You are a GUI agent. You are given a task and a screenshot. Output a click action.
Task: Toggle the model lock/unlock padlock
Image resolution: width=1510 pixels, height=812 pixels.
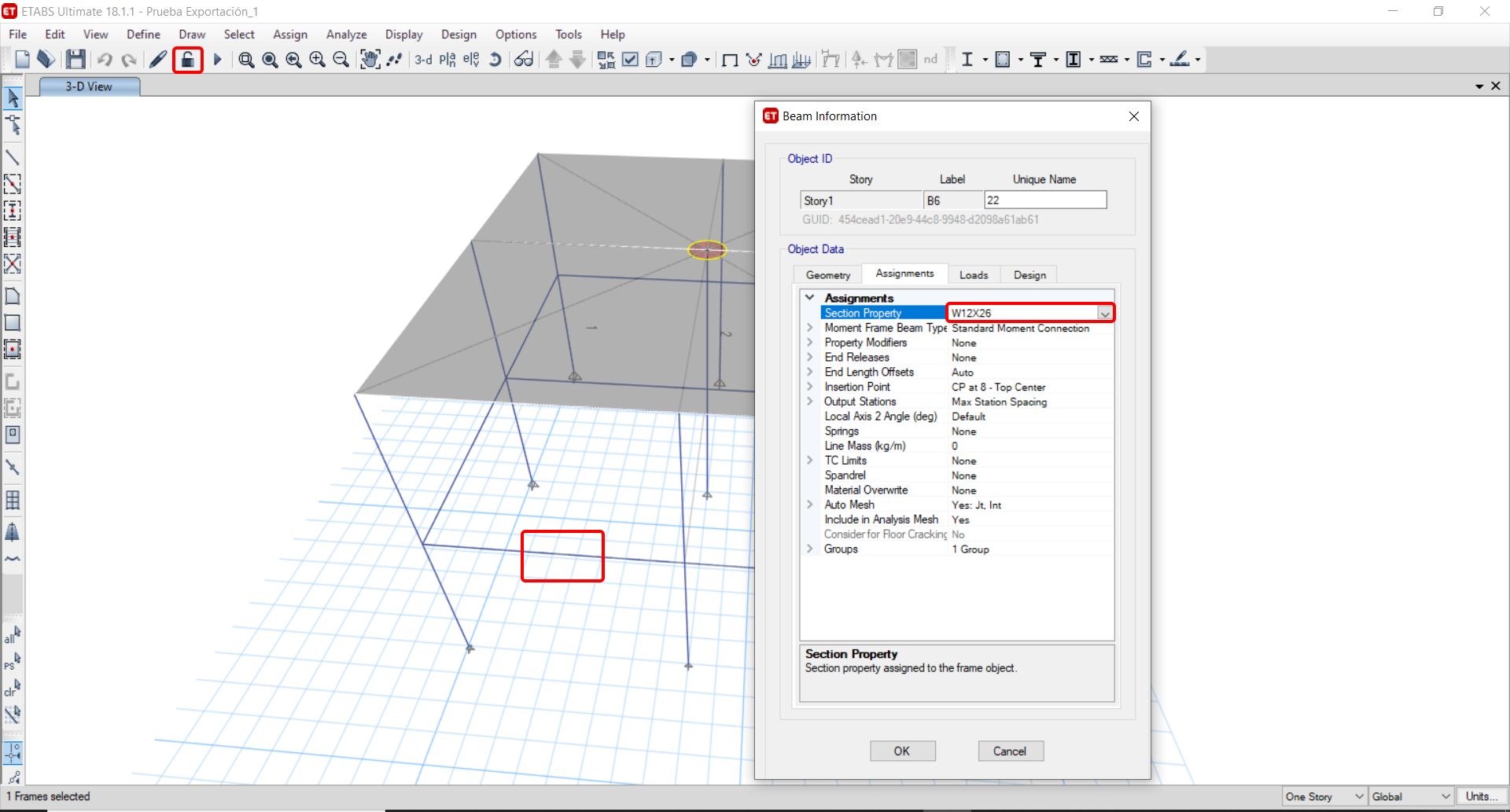[x=188, y=60]
